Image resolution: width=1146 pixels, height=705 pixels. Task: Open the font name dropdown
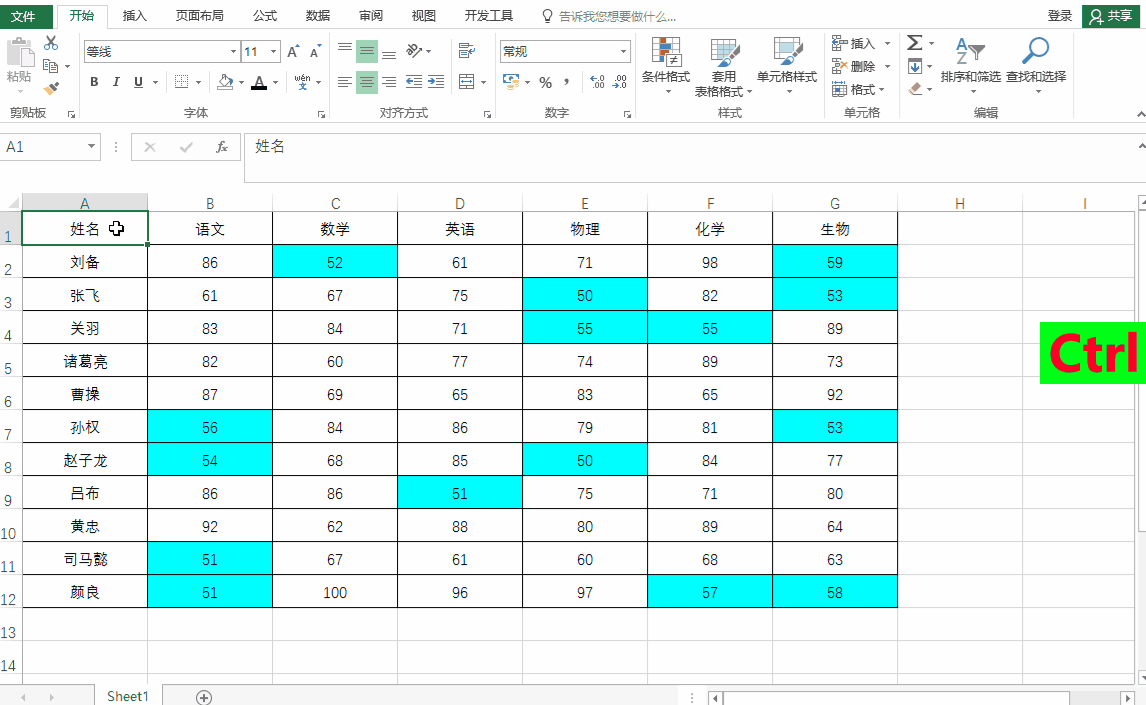click(x=233, y=52)
